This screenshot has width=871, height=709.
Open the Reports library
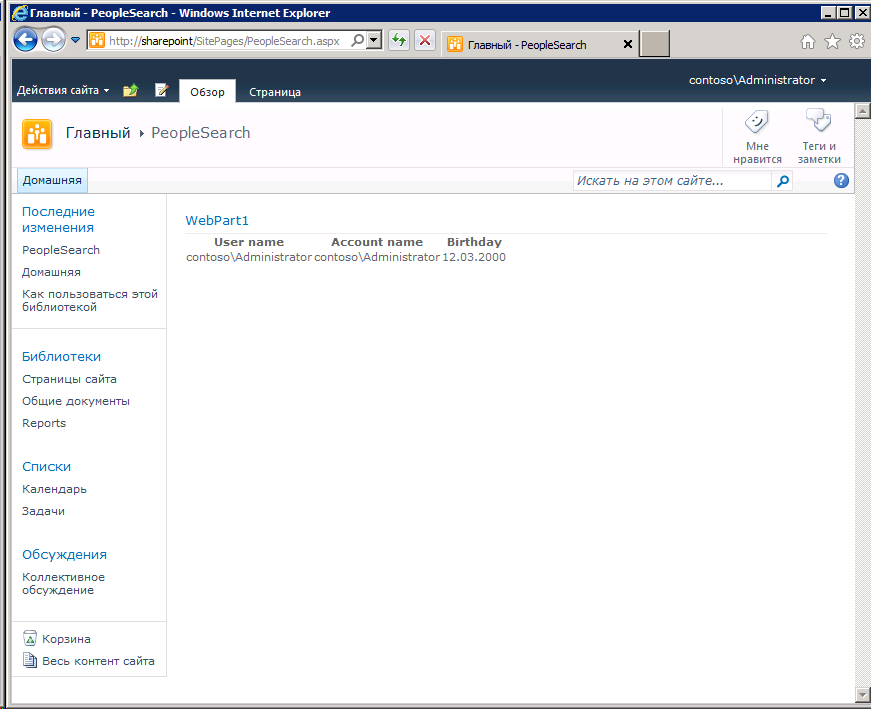point(44,423)
